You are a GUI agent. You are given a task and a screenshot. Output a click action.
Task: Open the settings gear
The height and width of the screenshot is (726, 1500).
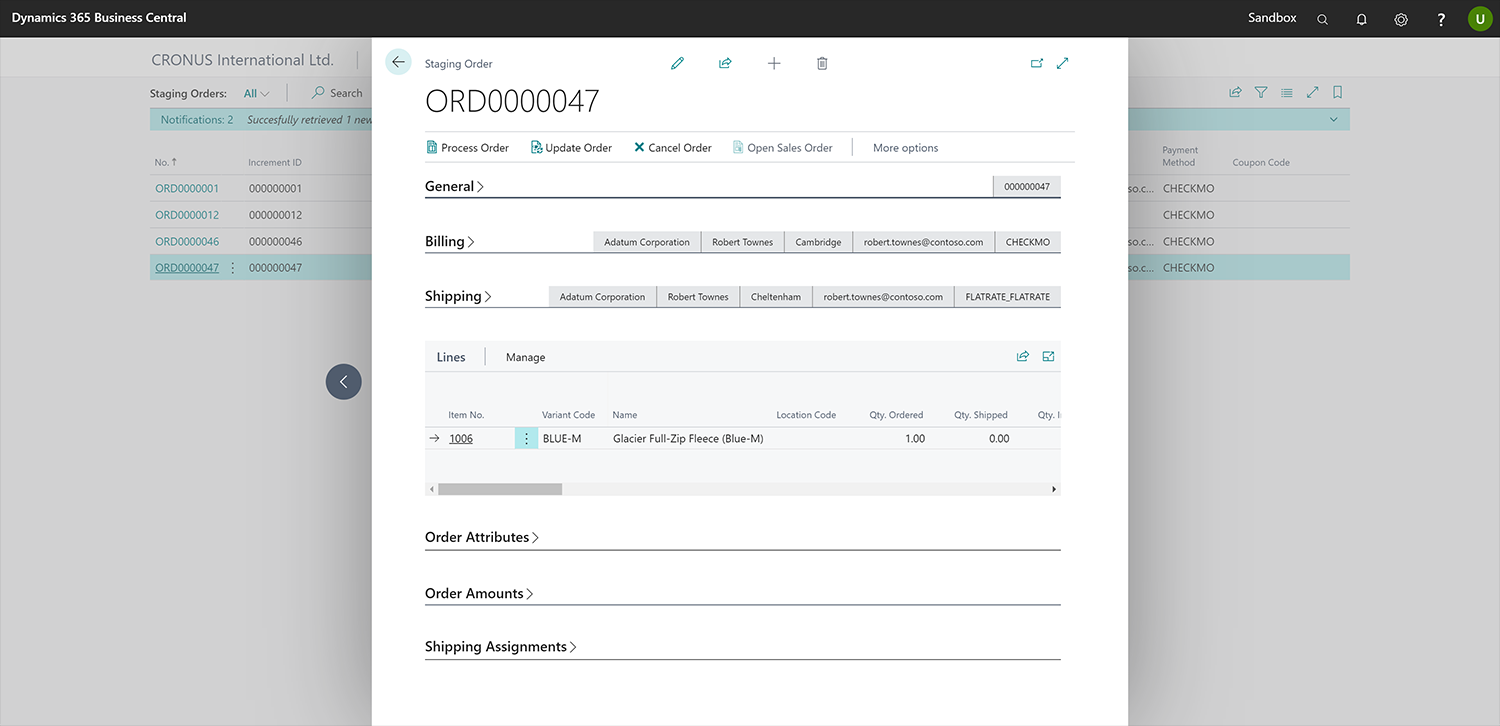[x=1401, y=19]
